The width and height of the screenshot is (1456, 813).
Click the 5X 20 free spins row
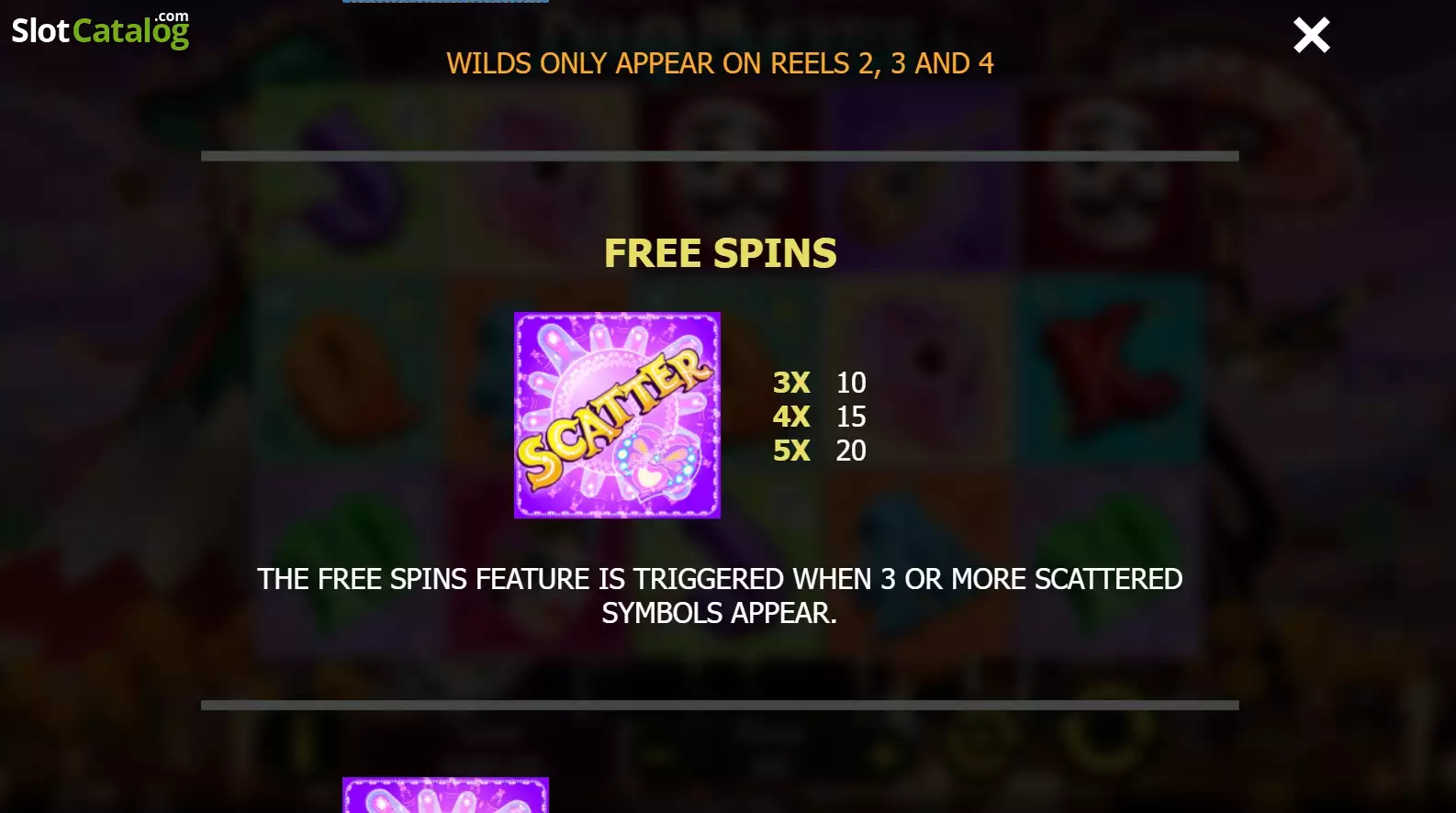pos(819,451)
